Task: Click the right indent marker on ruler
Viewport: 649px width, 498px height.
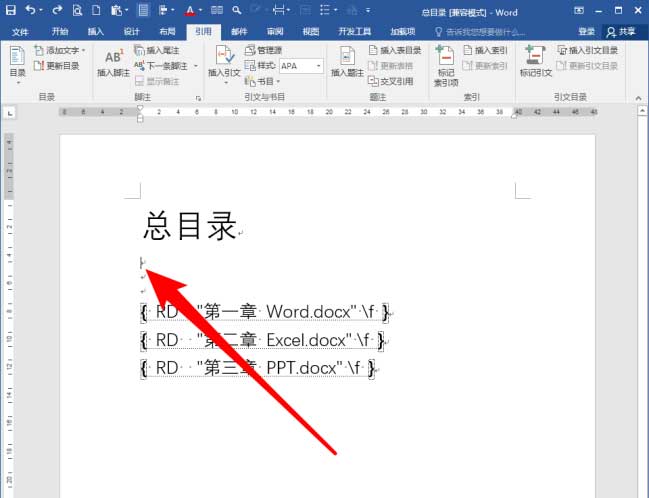Action: (514, 116)
